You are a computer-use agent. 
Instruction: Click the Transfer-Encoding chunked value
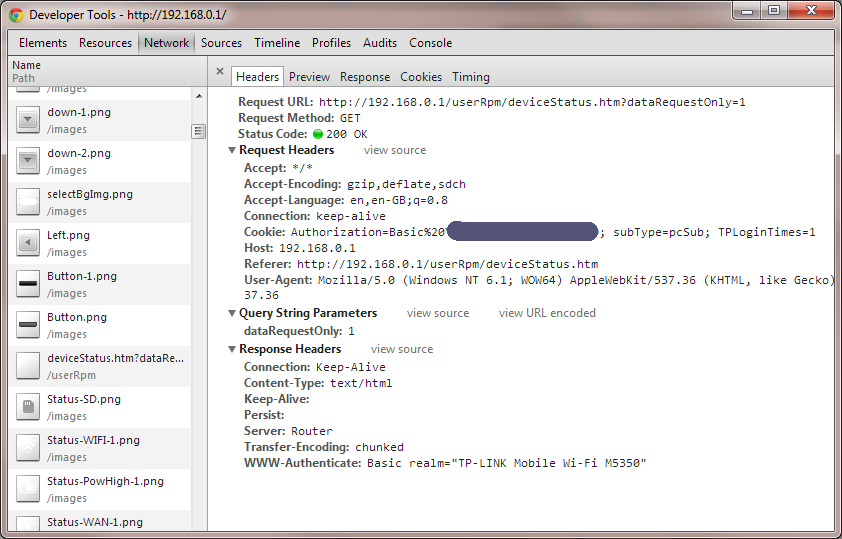(x=379, y=447)
